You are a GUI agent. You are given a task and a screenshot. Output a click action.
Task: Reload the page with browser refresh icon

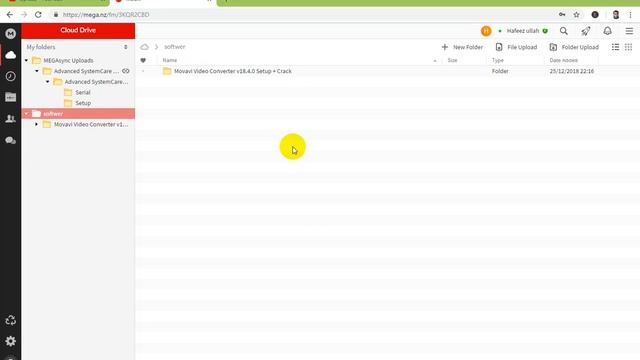coord(38,15)
